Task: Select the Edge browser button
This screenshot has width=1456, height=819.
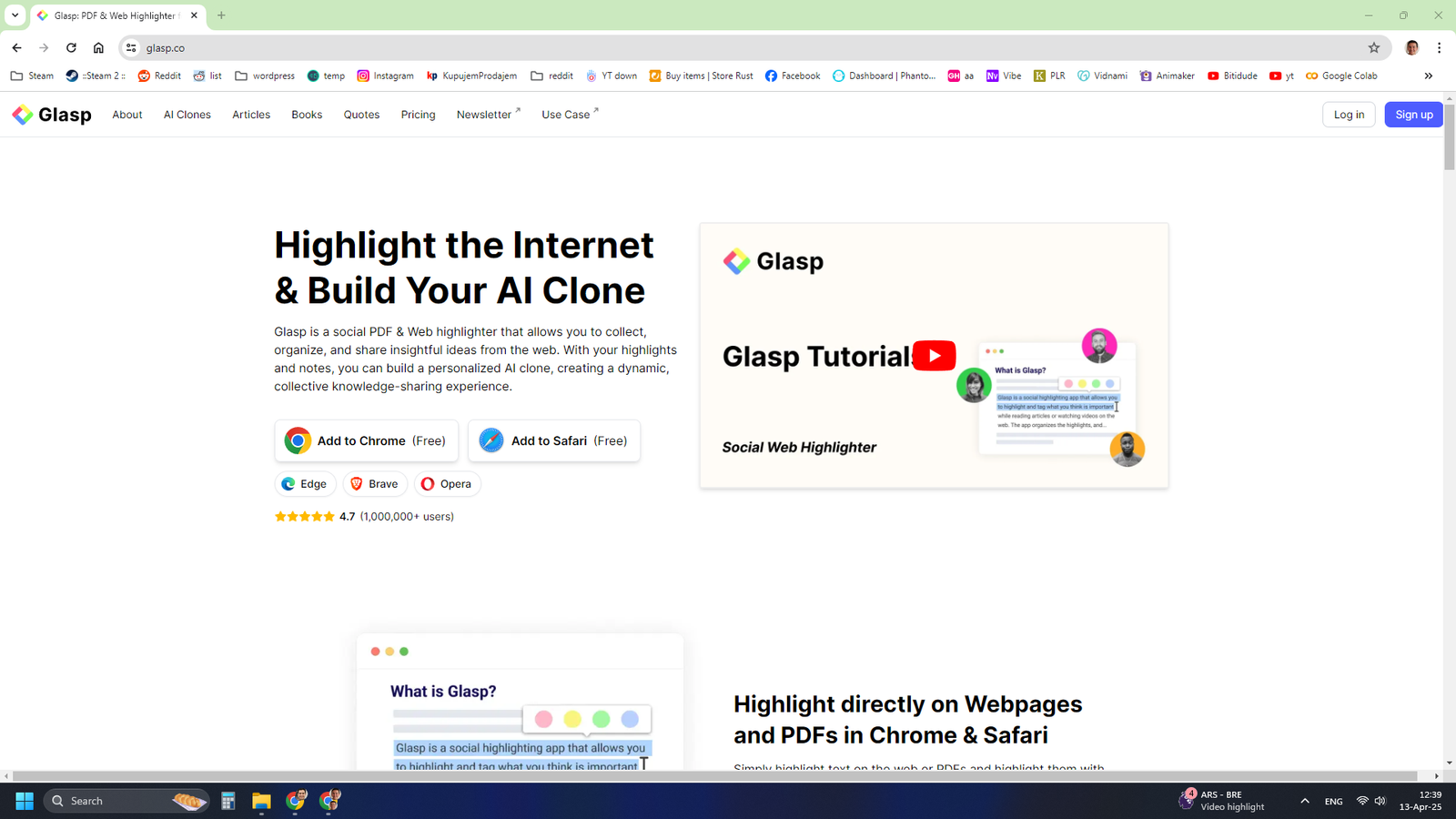Action: [x=305, y=484]
